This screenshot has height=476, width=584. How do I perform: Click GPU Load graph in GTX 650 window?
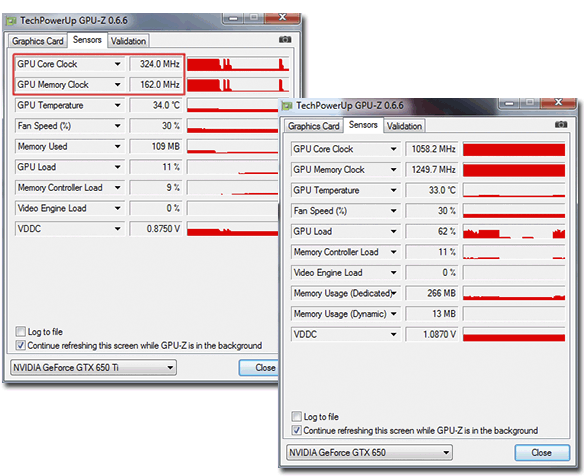click(x=514, y=231)
